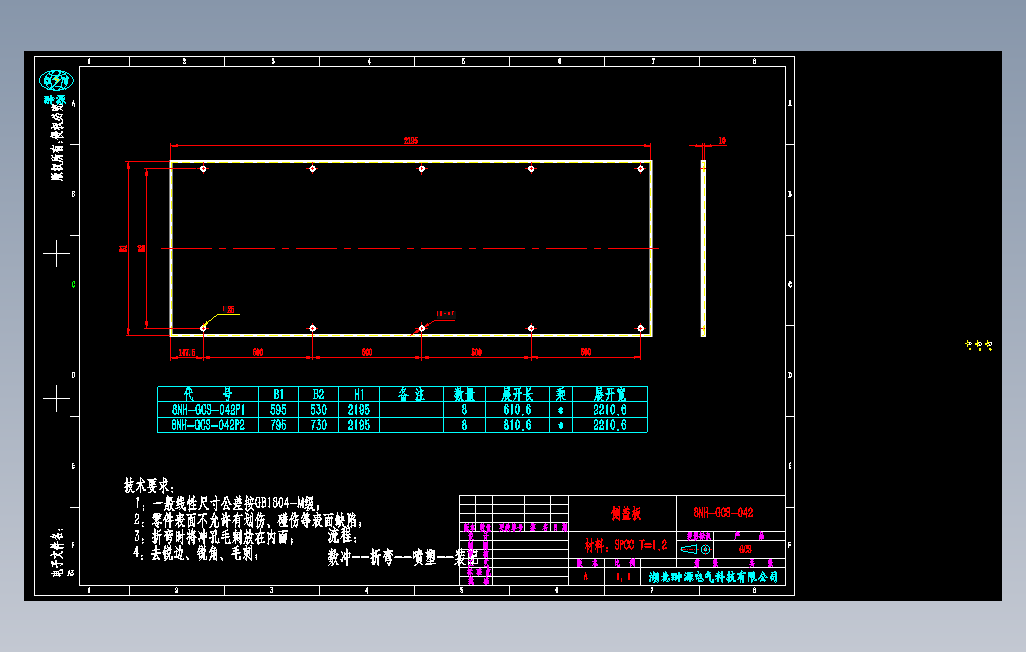Click the company name in cyan text
This screenshot has height=652, width=1026.
coord(713,577)
